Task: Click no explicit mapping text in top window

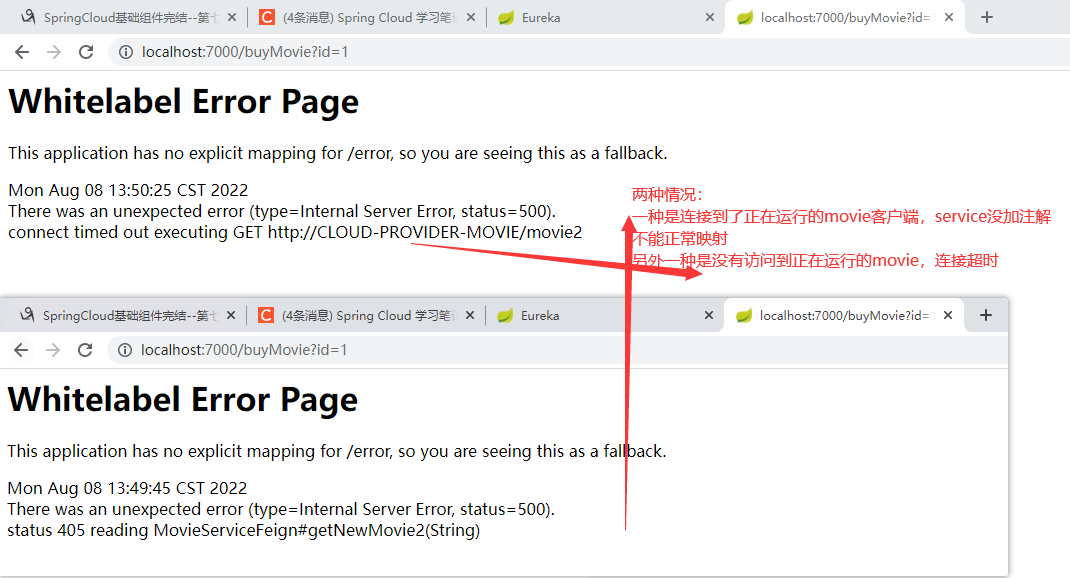Action: [x=338, y=153]
